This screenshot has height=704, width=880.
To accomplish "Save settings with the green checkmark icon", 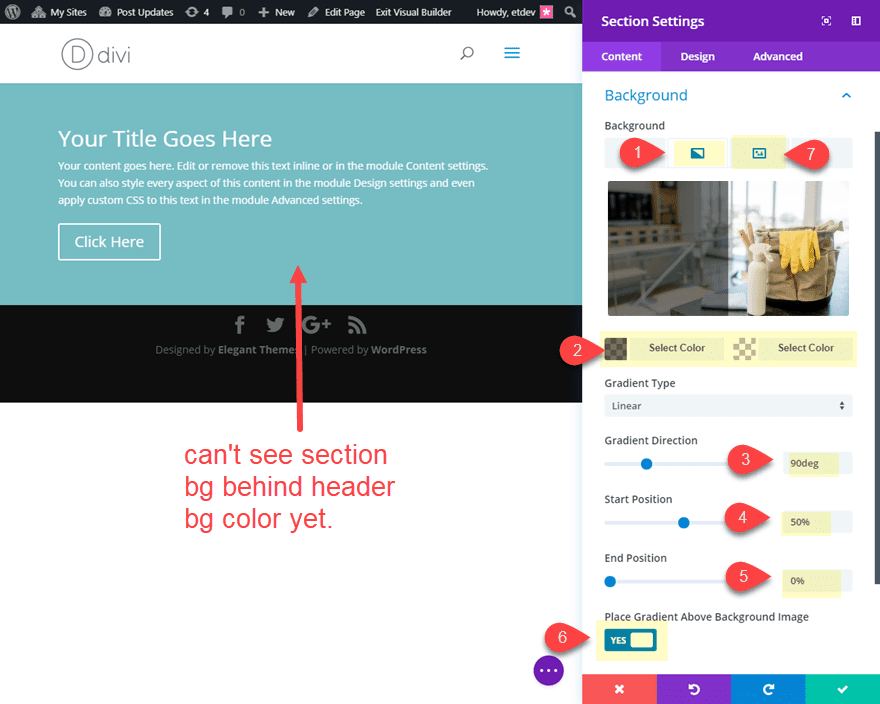I will click(x=843, y=689).
